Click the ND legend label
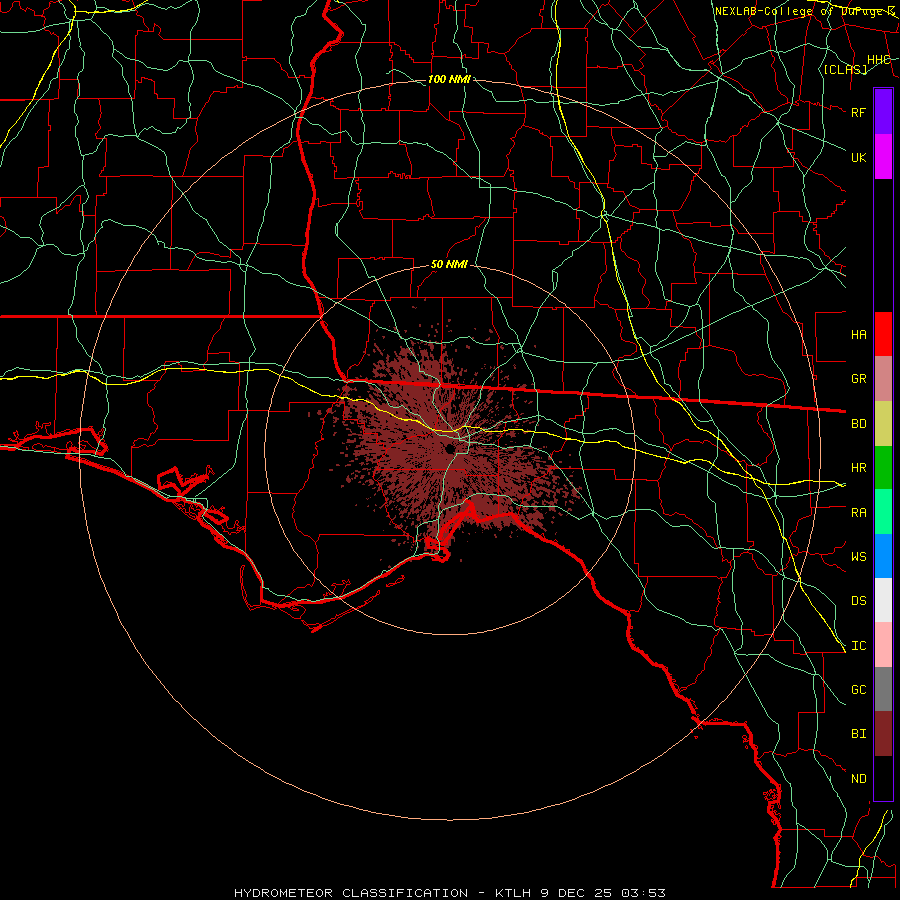 click(858, 779)
